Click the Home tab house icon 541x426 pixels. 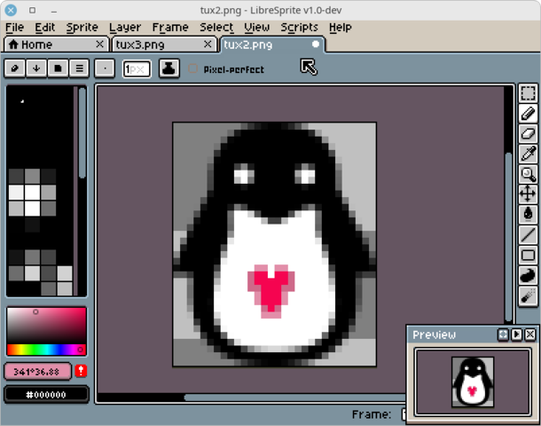coord(13,44)
